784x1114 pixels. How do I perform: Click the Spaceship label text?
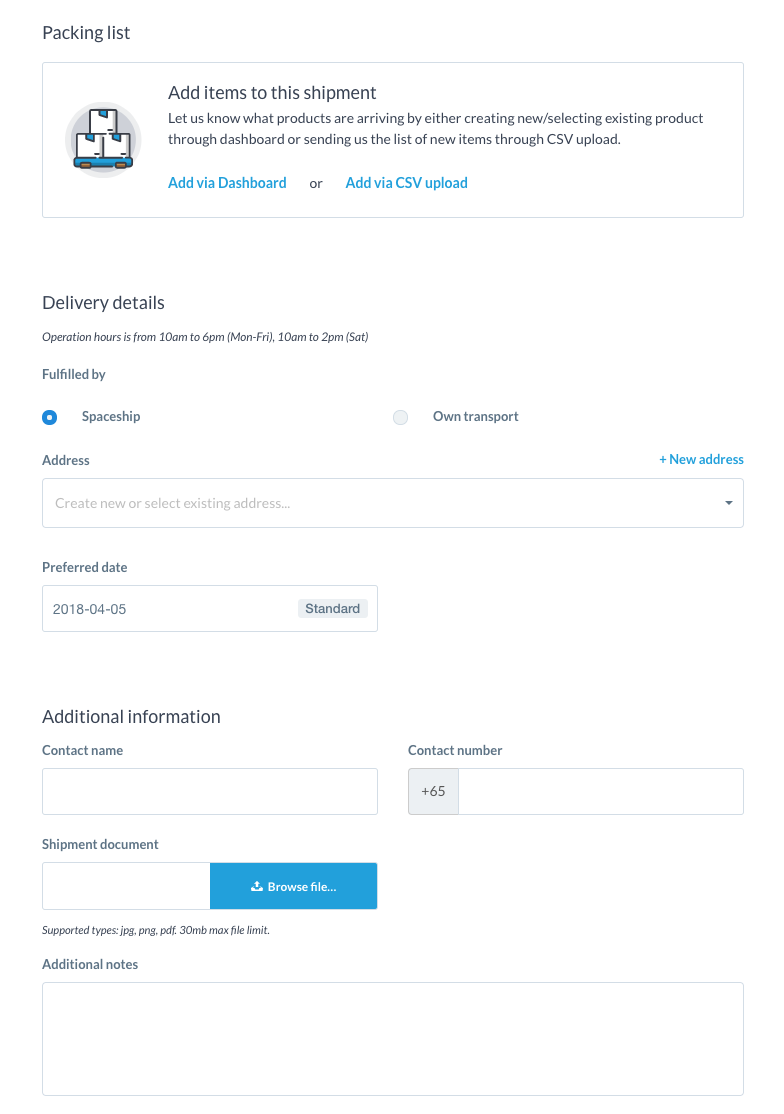(x=111, y=416)
